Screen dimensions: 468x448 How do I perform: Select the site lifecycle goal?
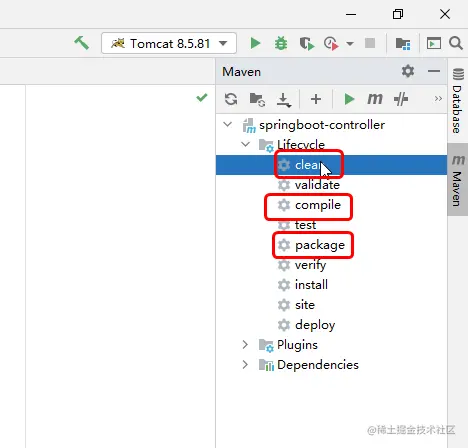tap(305, 305)
